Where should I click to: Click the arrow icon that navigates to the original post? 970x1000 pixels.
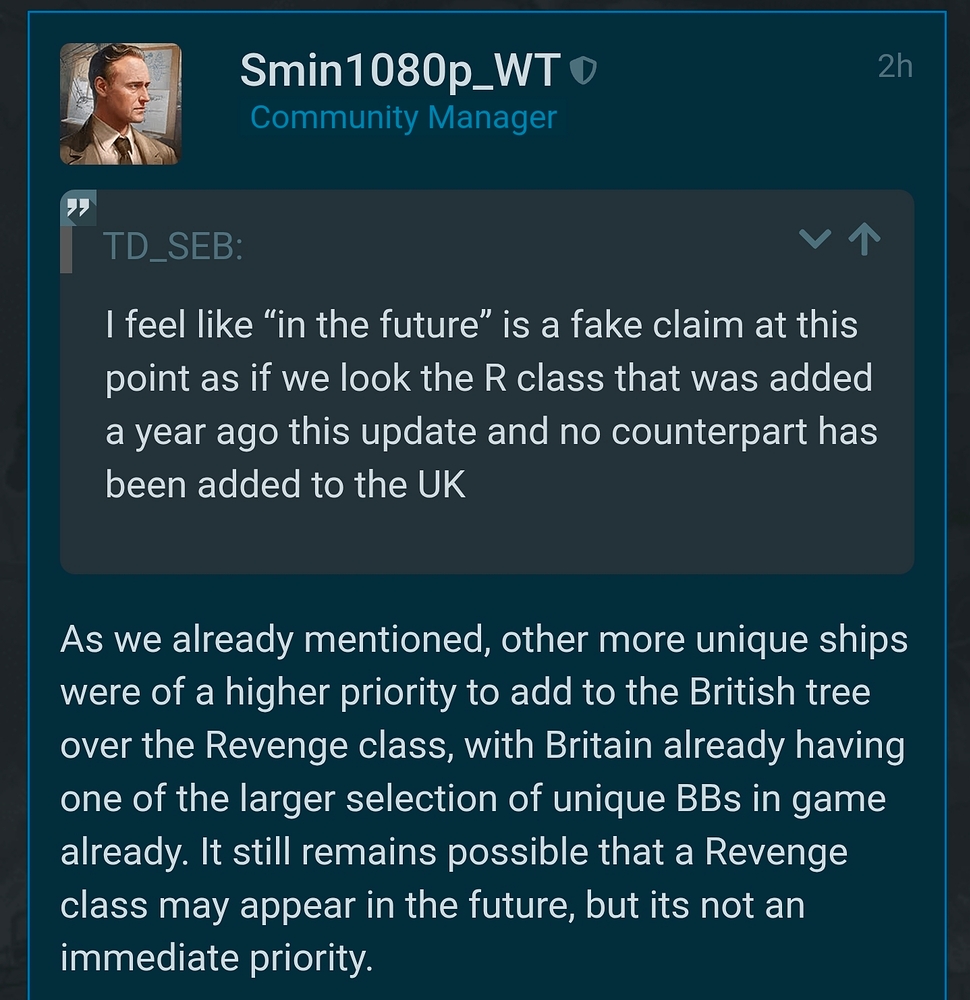pos(863,239)
